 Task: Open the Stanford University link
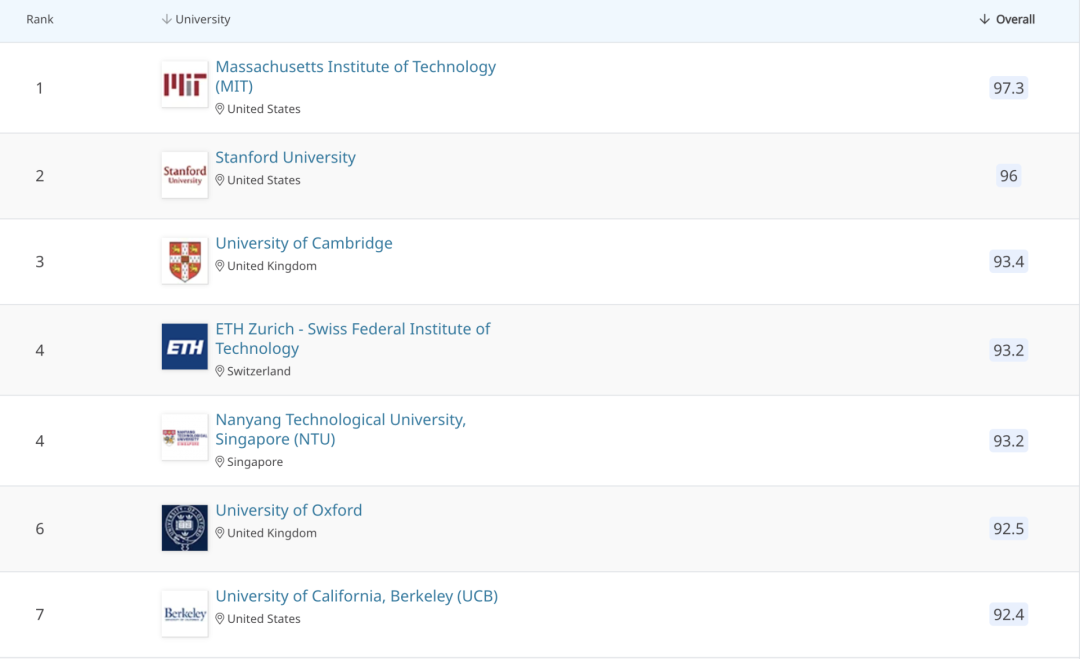coord(285,157)
